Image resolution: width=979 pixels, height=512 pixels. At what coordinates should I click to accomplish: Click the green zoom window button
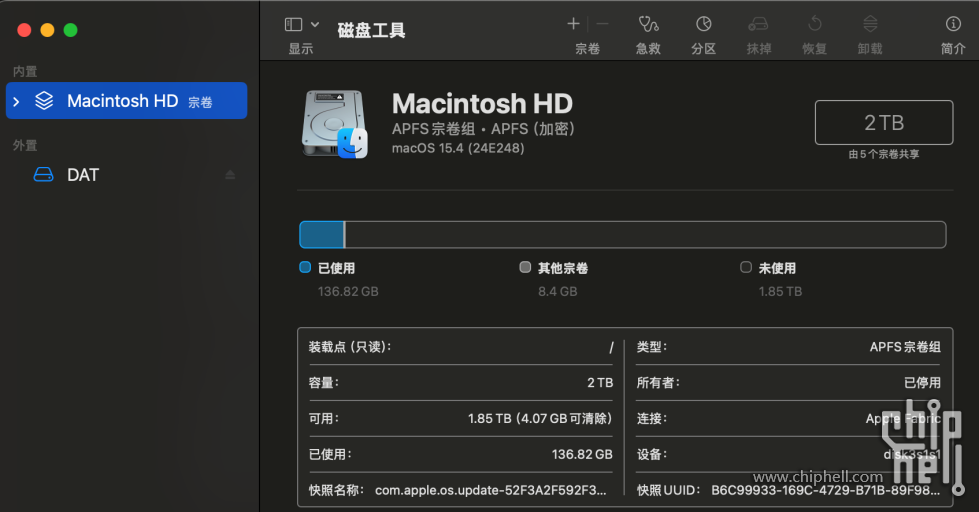coord(71,30)
